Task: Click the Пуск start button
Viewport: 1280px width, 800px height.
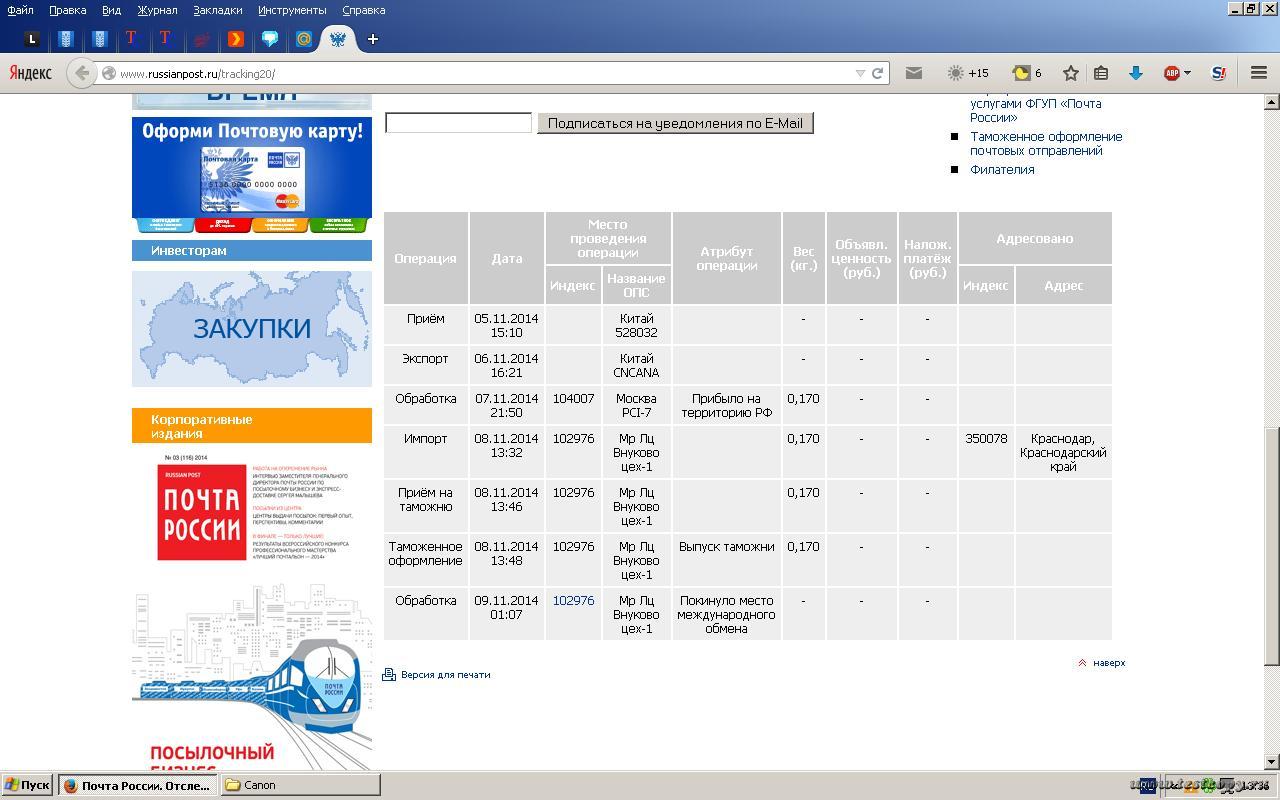Action: tap(27, 785)
